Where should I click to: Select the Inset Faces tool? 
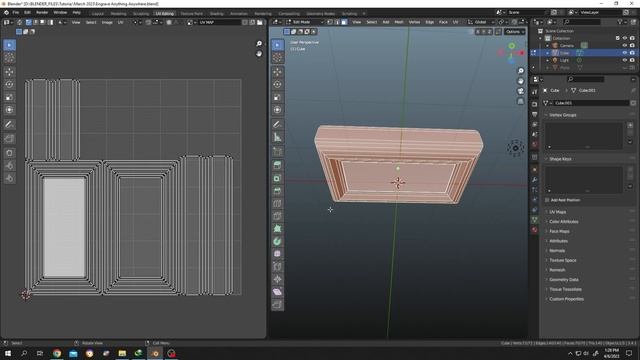click(x=278, y=178)
